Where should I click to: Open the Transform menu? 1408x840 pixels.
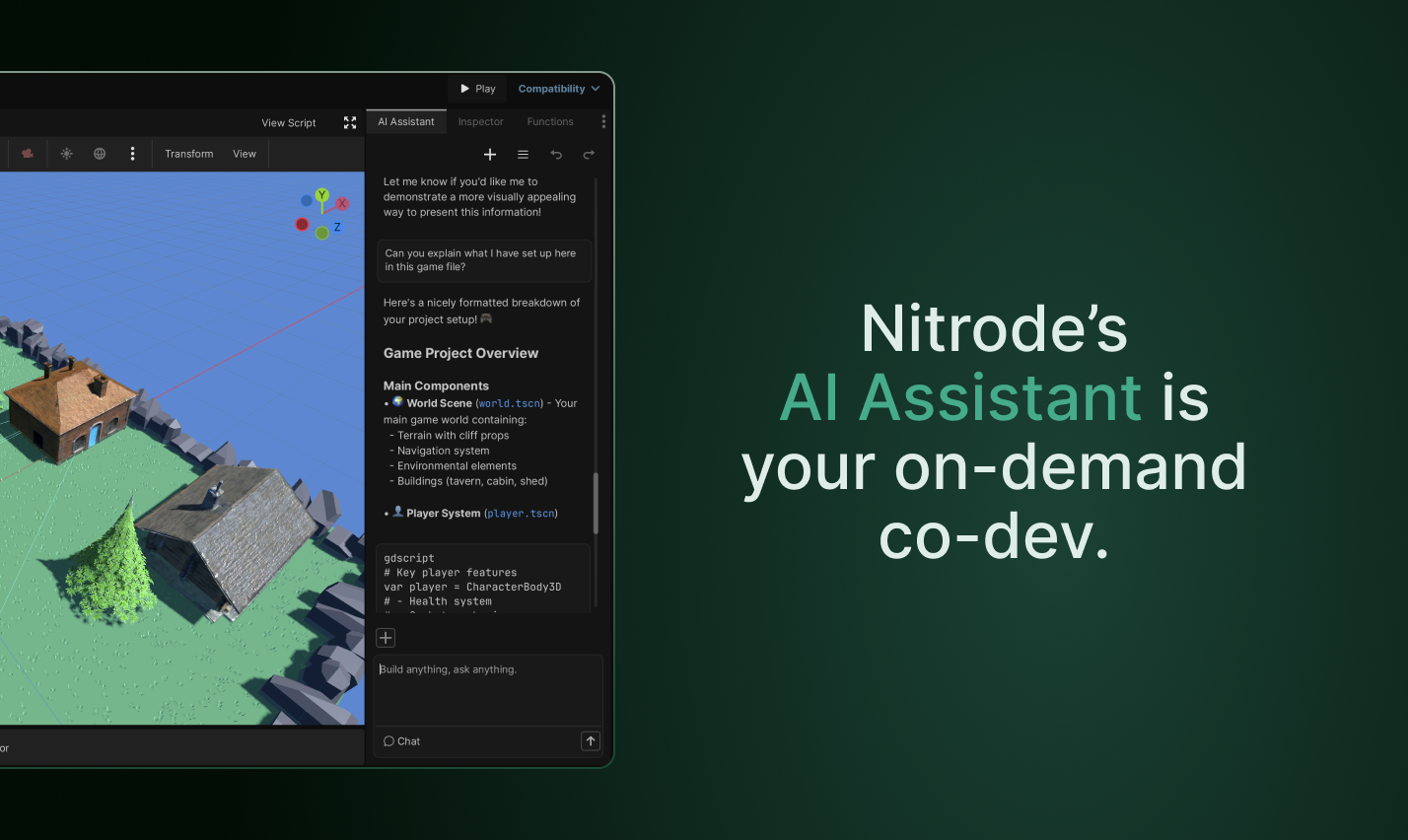point(189,154)
